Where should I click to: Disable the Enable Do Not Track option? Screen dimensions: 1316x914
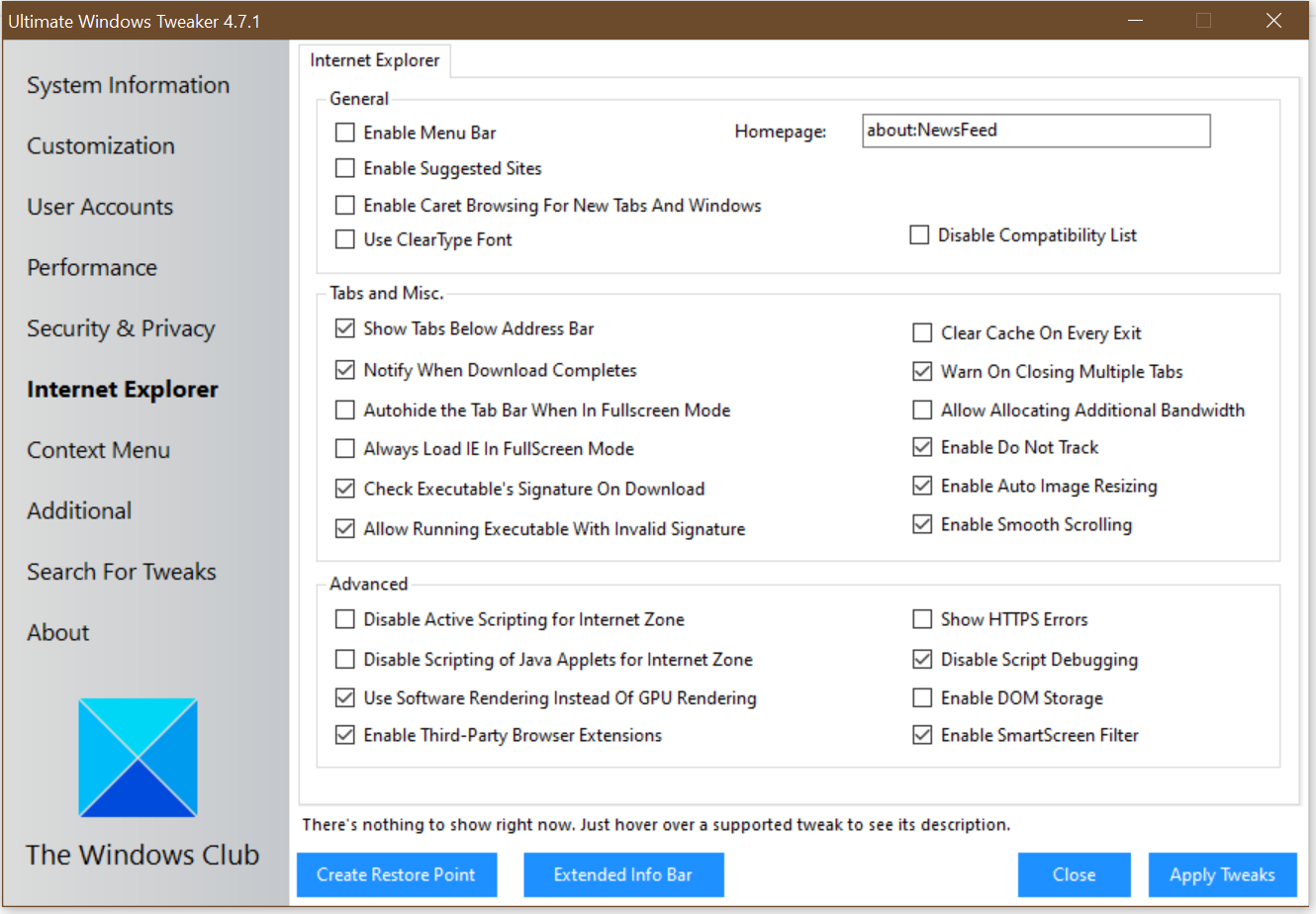point(922,447)
